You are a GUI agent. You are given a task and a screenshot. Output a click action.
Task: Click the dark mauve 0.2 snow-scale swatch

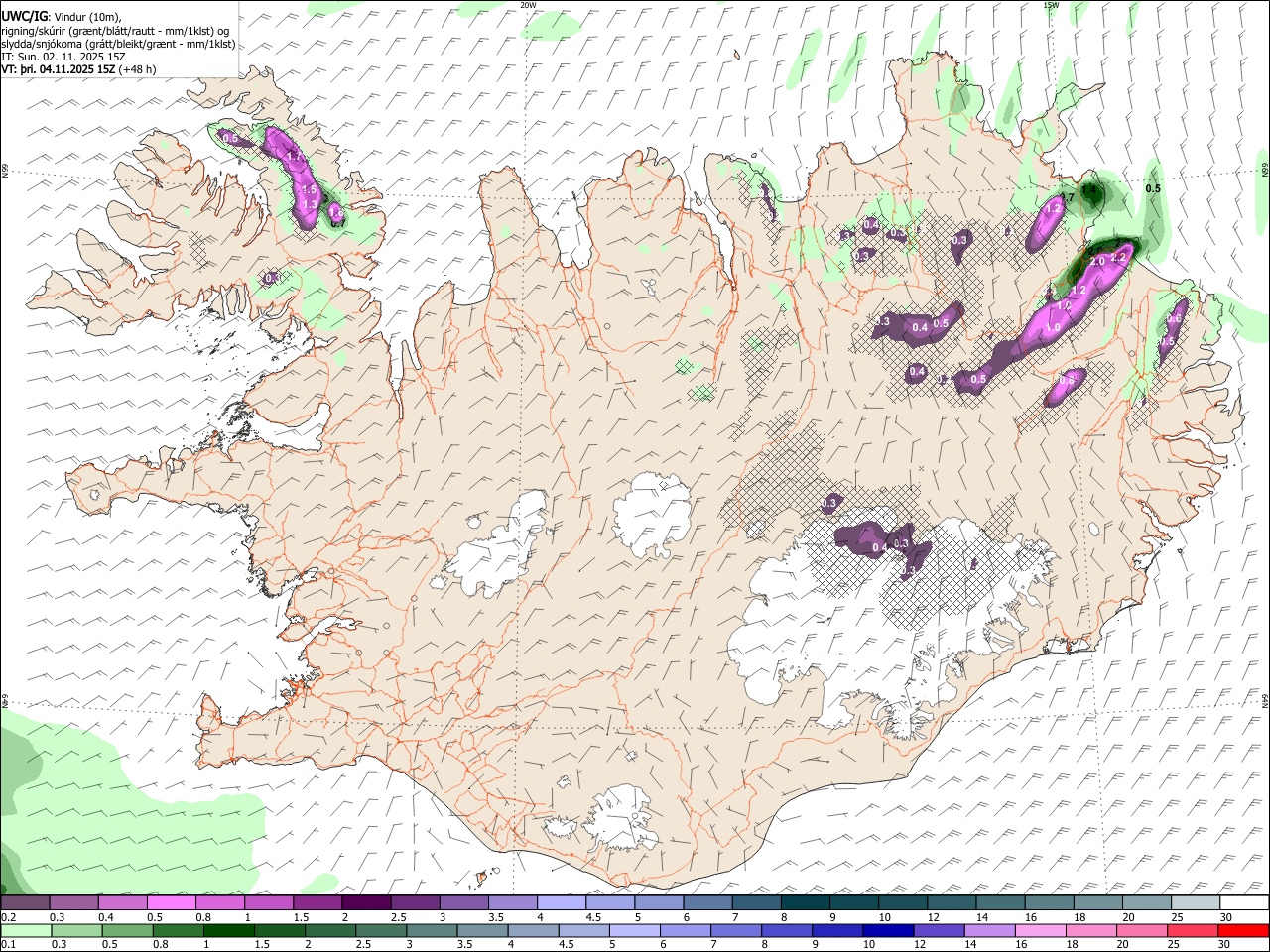pos(25,903)
